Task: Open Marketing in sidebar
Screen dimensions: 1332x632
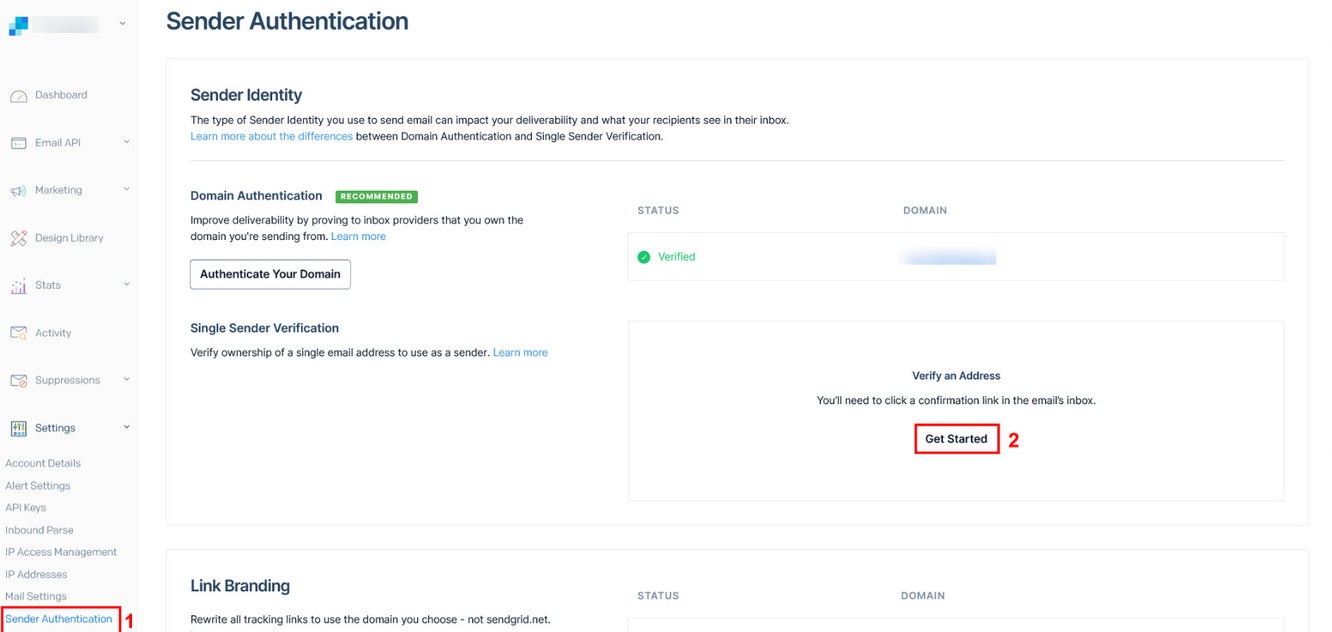Action: click(58, 190)
